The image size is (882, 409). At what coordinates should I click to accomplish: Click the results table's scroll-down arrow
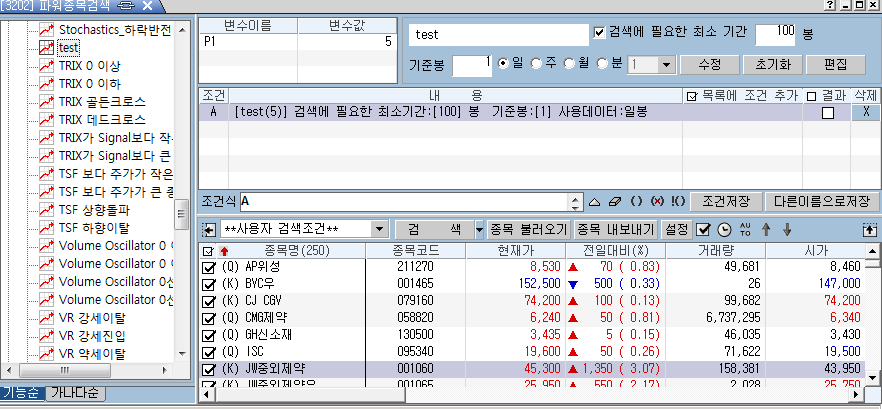point(872,377)
